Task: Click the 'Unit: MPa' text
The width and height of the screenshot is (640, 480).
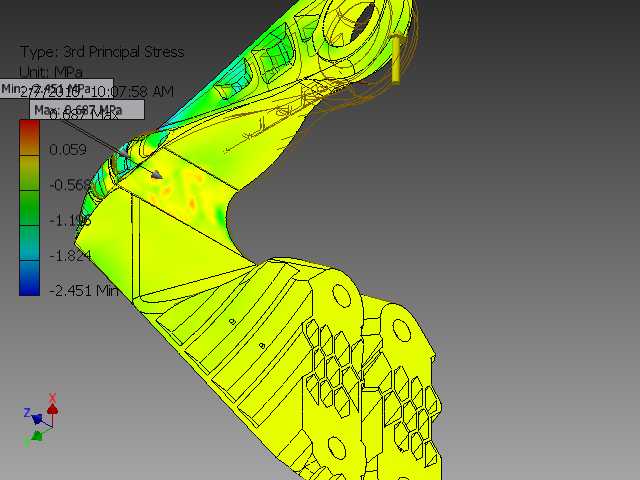Action: point(51,72)
